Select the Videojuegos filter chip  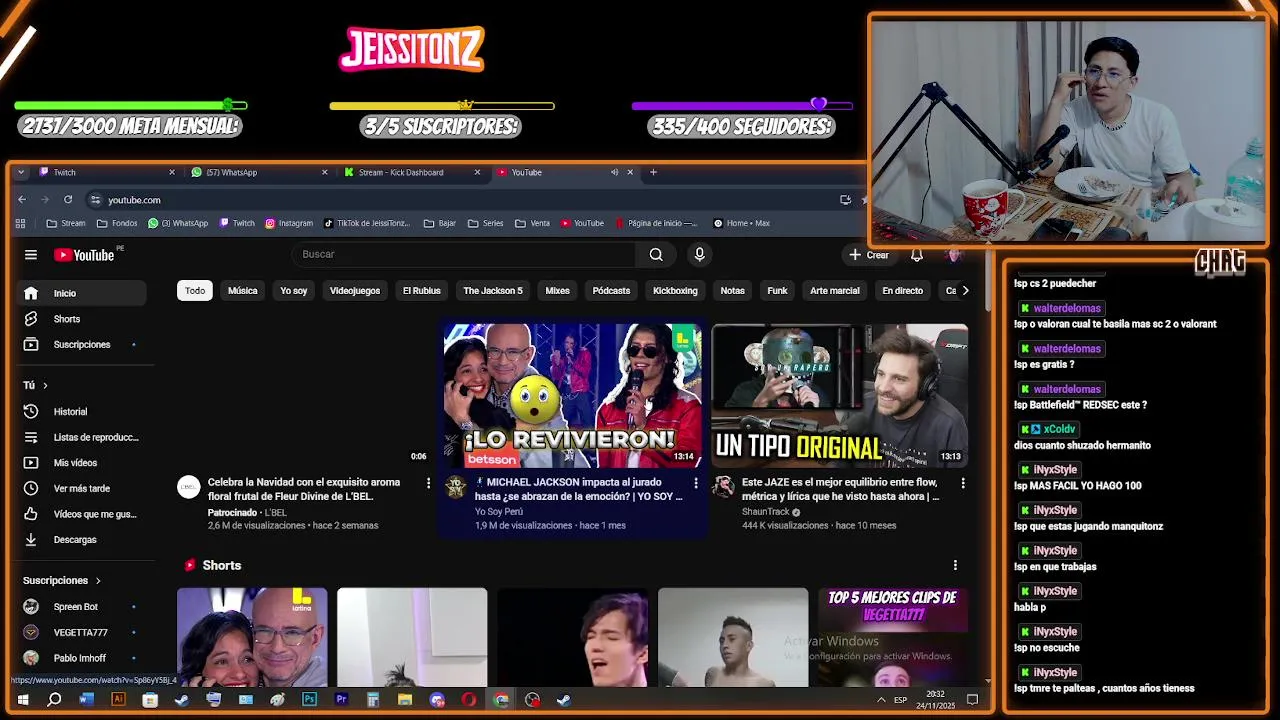(355, 291)
